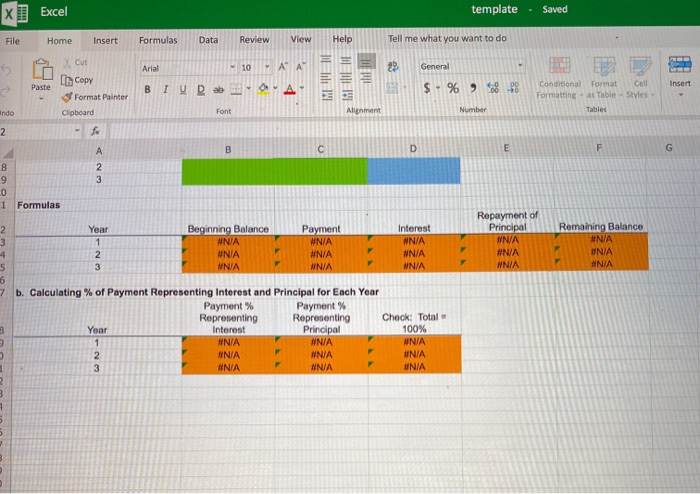Viewport: 700px width, 494px height.
Task: Select the Formulas label cell
Action: tap(38, 205)
